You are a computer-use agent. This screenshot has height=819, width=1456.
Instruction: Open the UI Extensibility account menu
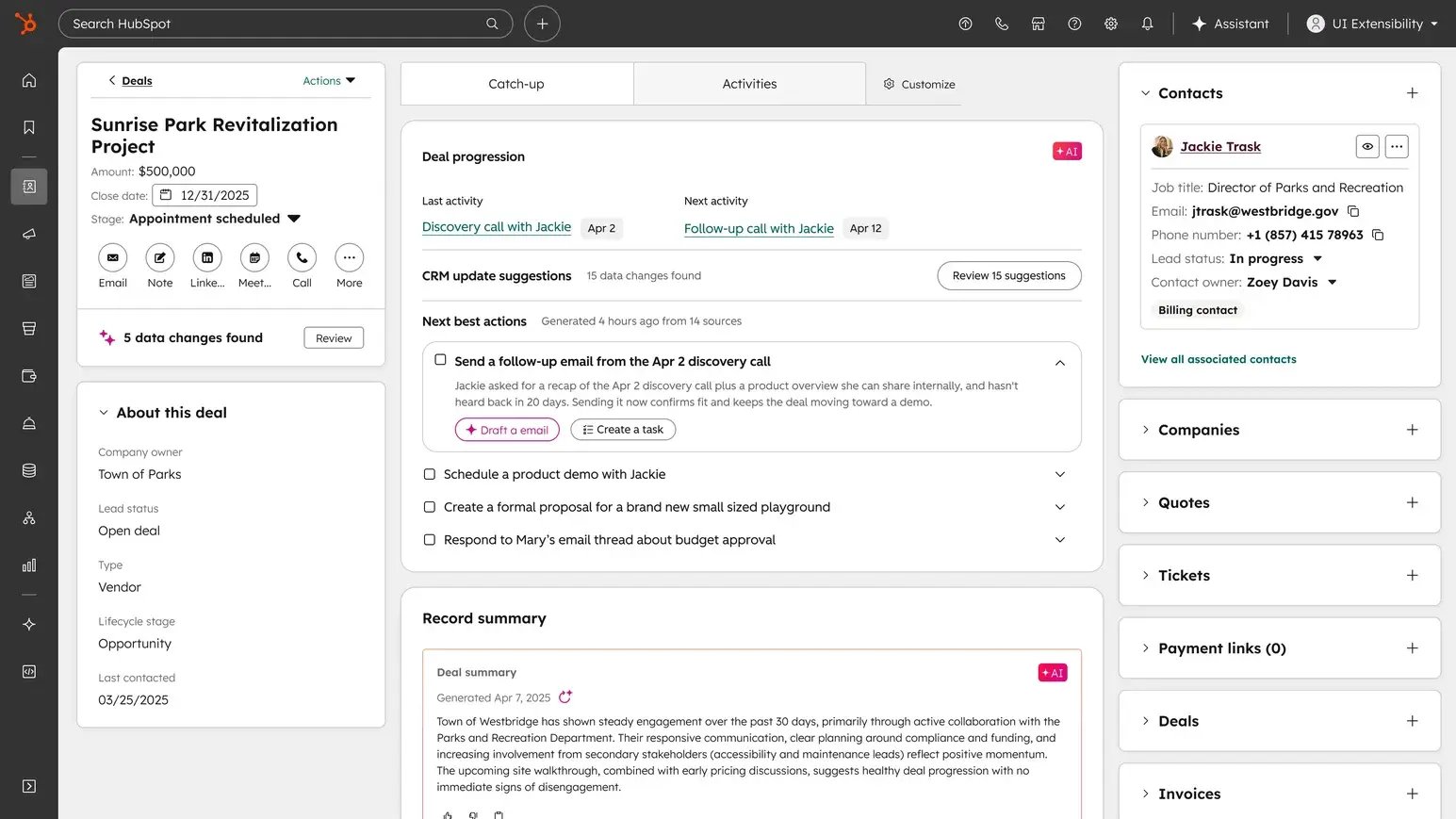(x=1372, y=24)
